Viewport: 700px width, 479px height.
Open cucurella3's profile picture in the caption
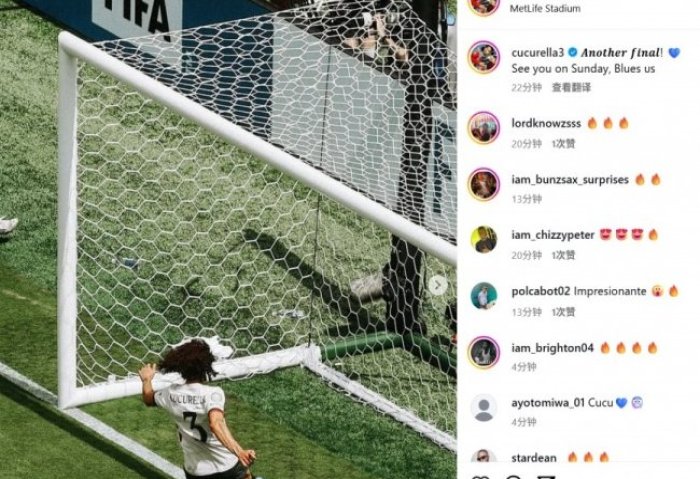[483, 57]
